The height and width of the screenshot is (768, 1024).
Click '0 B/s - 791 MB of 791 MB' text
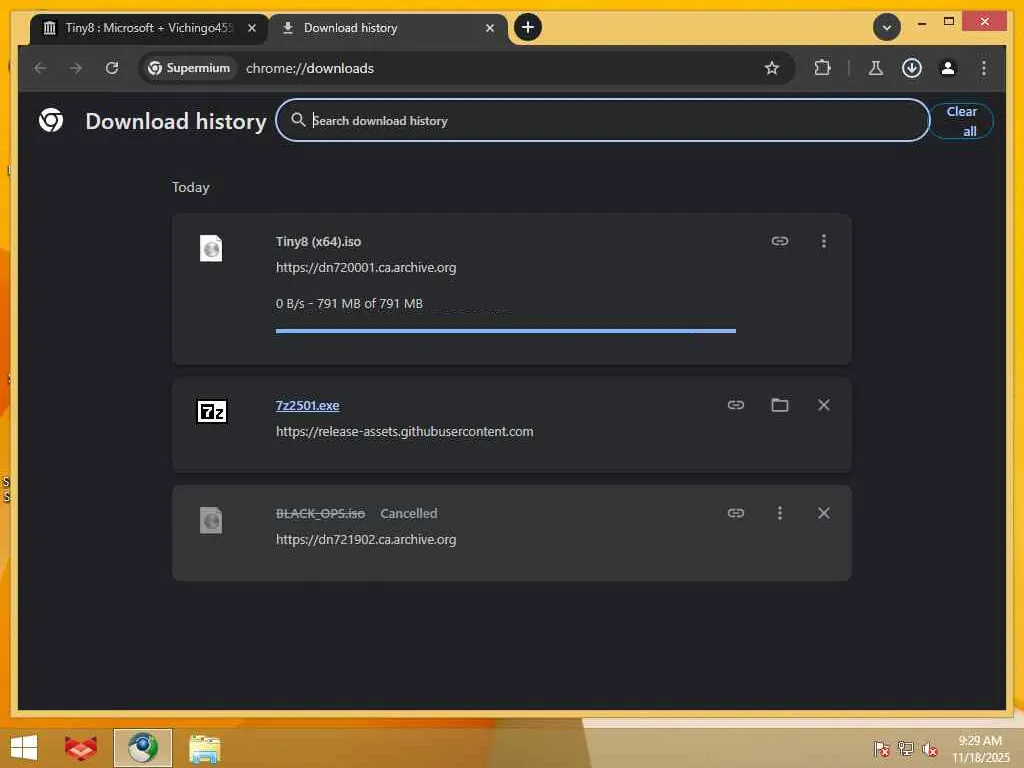pos(349,304)
